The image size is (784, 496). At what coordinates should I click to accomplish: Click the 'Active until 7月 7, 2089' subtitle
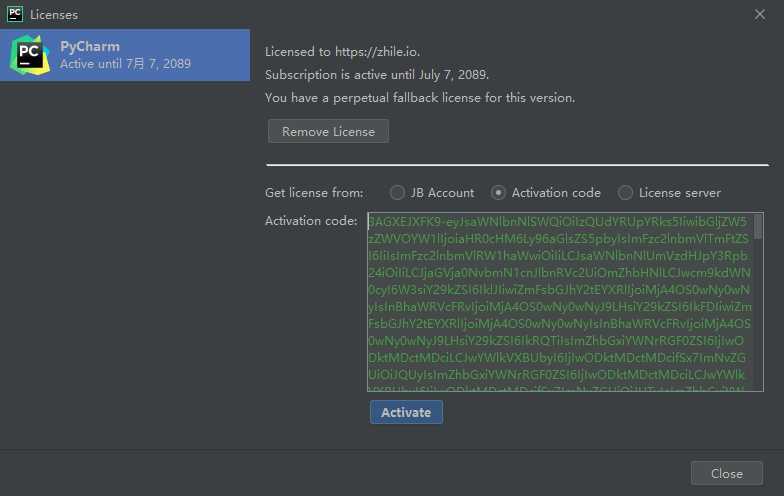pyautogui.click(x=125, y=64)
